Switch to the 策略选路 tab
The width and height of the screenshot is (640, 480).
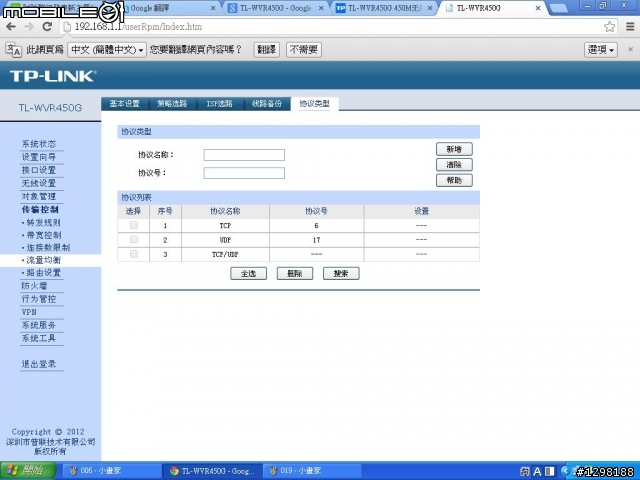[x=172, y=104]
